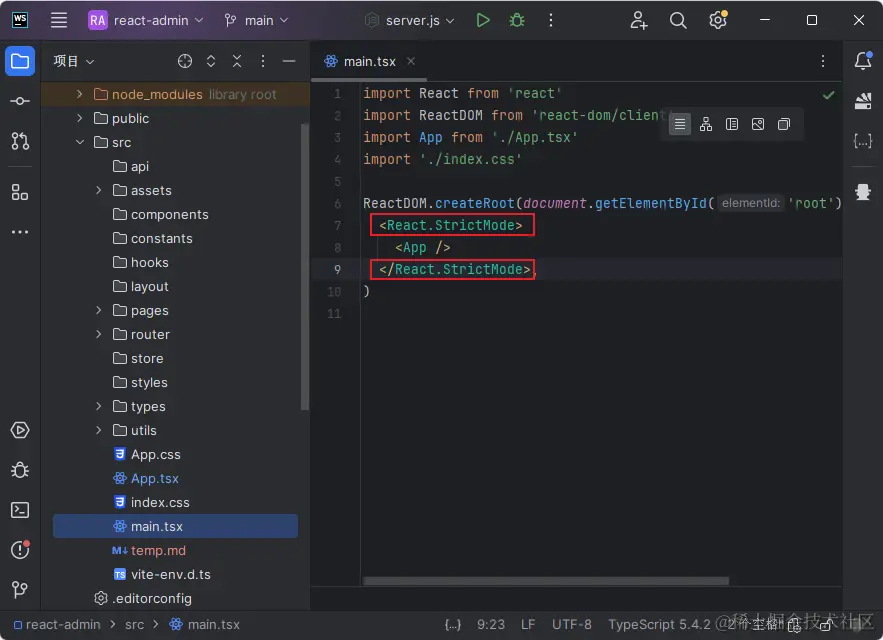Open the Pull Requests tool window
Viewport: 883px width, 640px height.
pyautogui.click(x=20, y=140)
